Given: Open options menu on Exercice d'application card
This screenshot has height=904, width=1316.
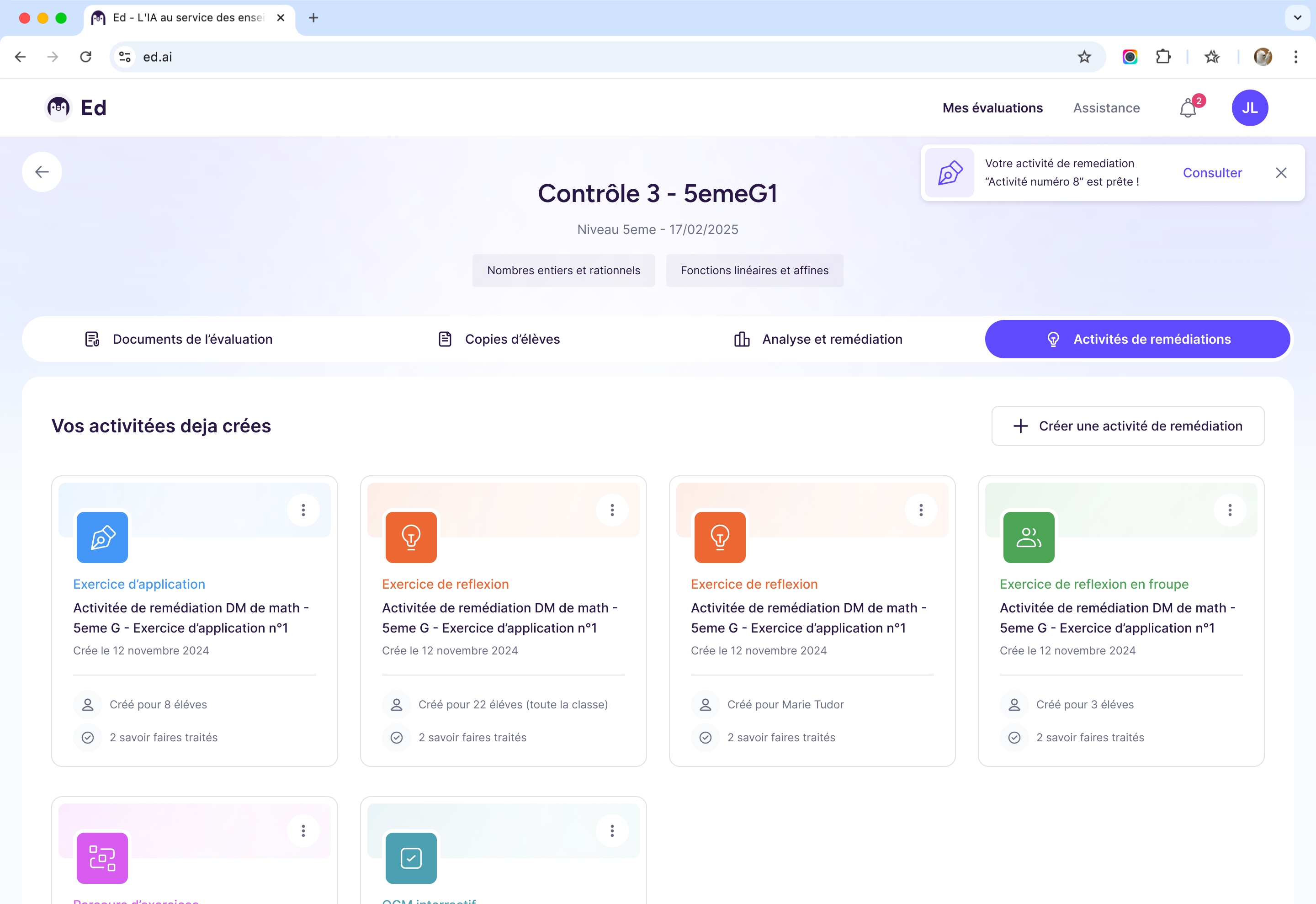Looking at the screenshot, I should (x=303, y=510).
